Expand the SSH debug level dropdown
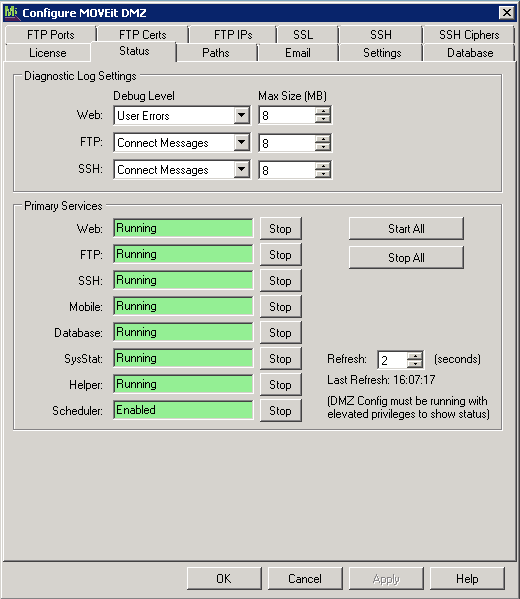The height and width of the screenshot is (599, 520). pyautogui.click(x=241, y=169)
